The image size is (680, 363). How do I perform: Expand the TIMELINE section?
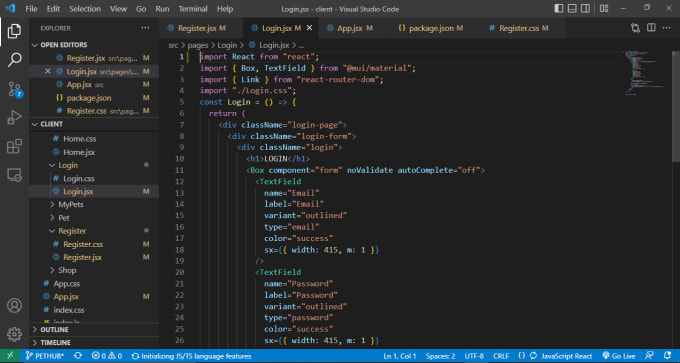click(94, 343)
